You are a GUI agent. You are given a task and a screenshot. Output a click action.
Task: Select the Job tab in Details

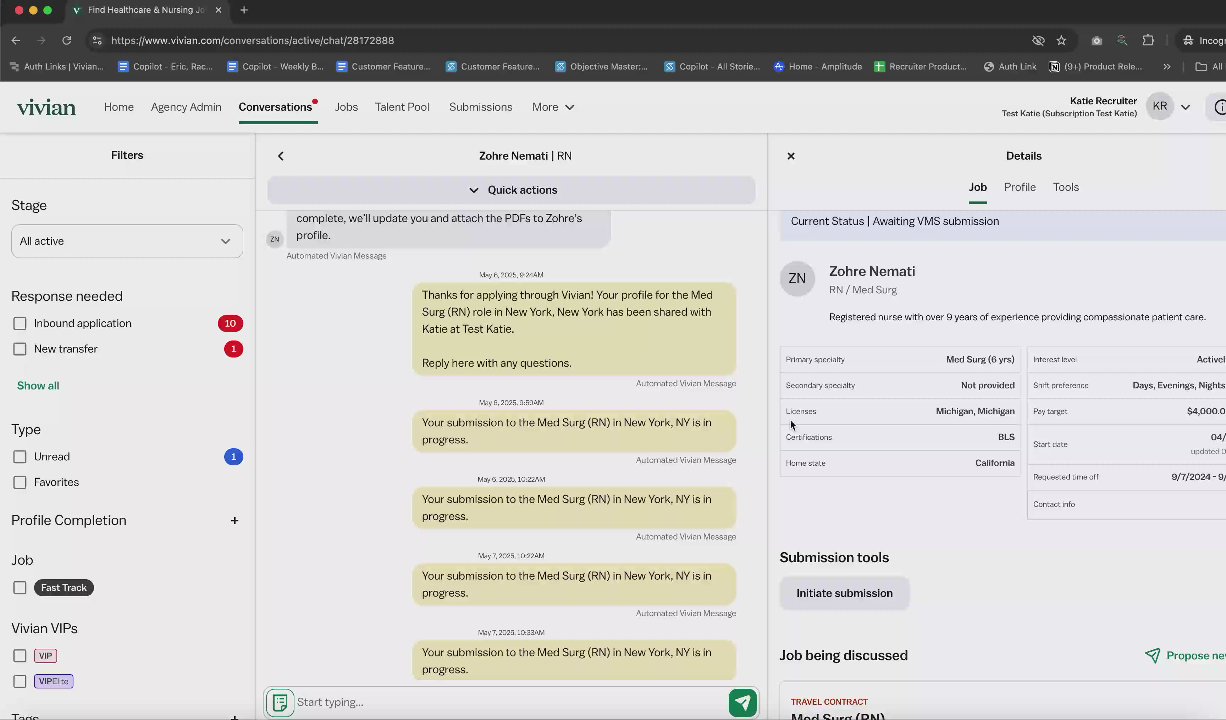pyautogui.click(x=977, y=187)
